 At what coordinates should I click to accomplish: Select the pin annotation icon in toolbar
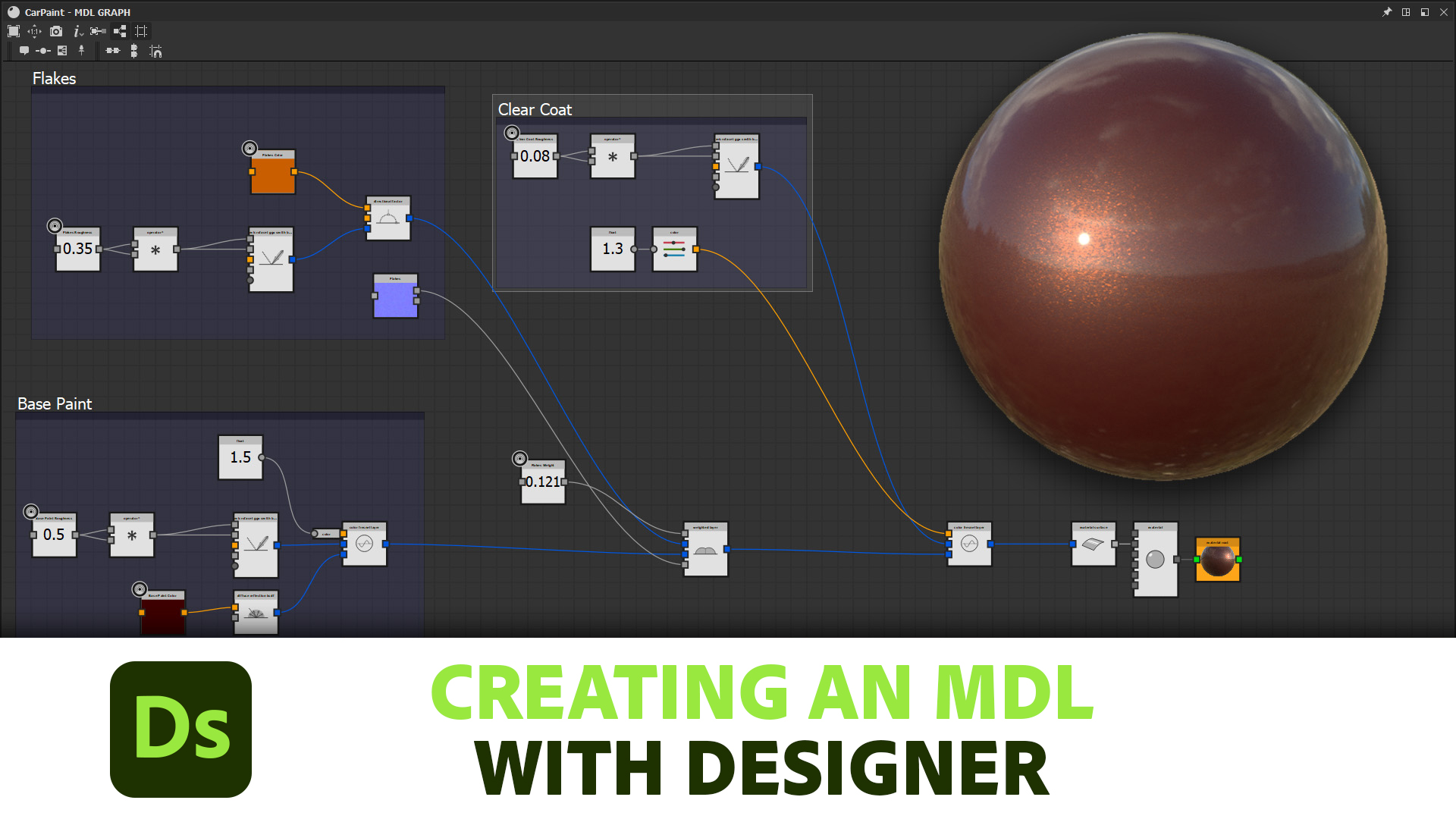point(82,51)
